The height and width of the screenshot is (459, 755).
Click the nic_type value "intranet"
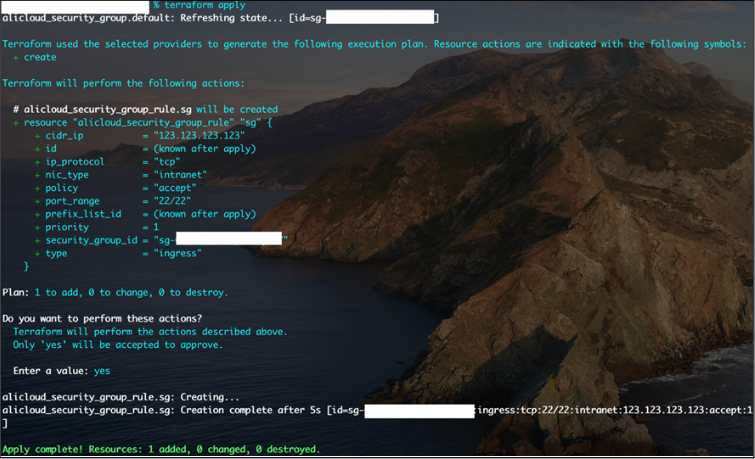pyautogui.click(x=172, y=174)
